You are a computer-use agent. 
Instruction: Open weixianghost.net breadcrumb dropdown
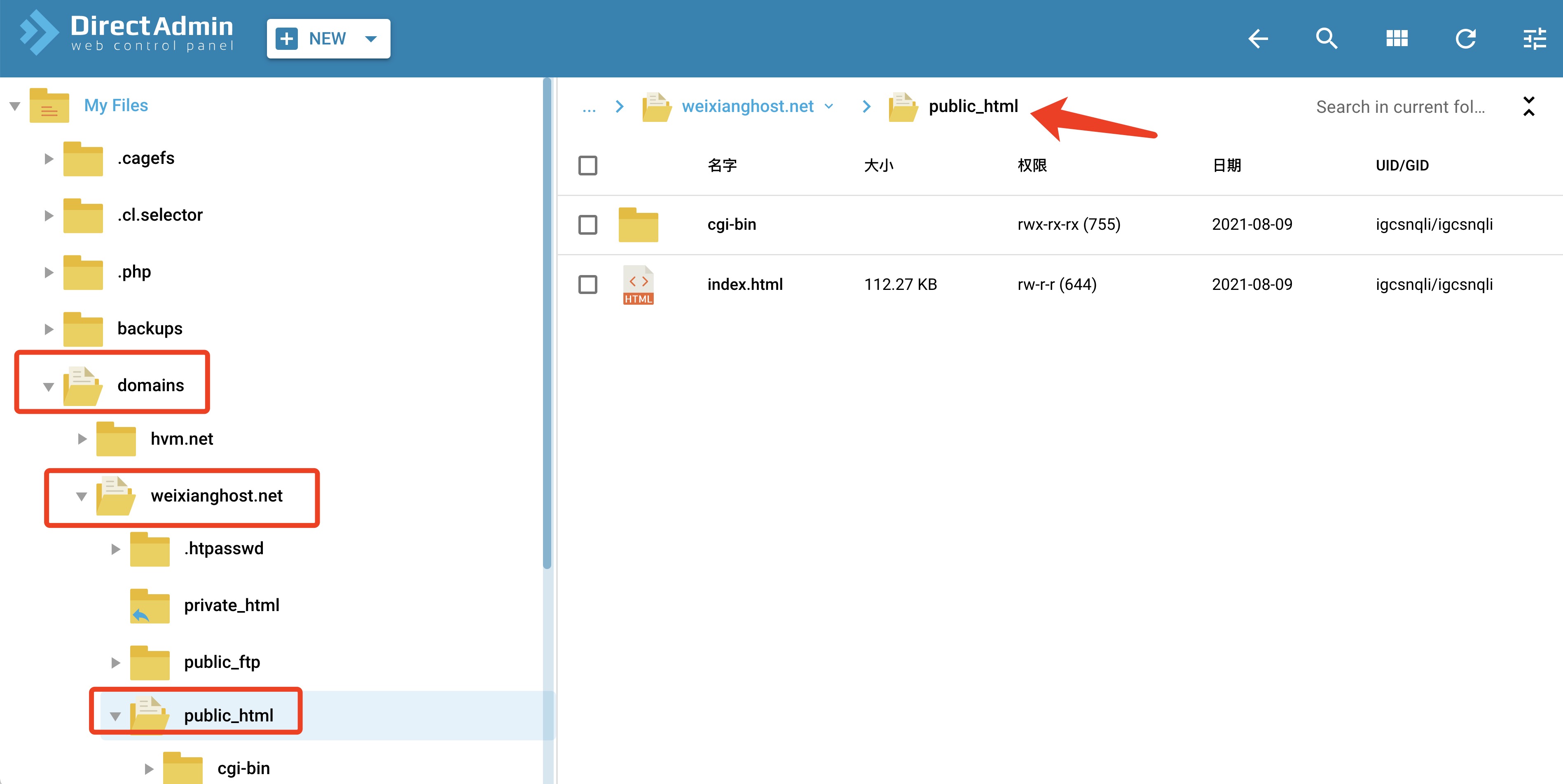click(x=829, y=107)
